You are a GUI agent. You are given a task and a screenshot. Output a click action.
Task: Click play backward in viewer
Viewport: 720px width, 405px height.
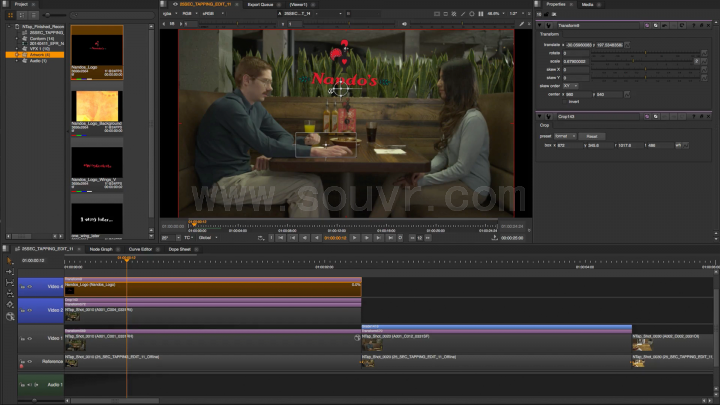pos(317,238)
